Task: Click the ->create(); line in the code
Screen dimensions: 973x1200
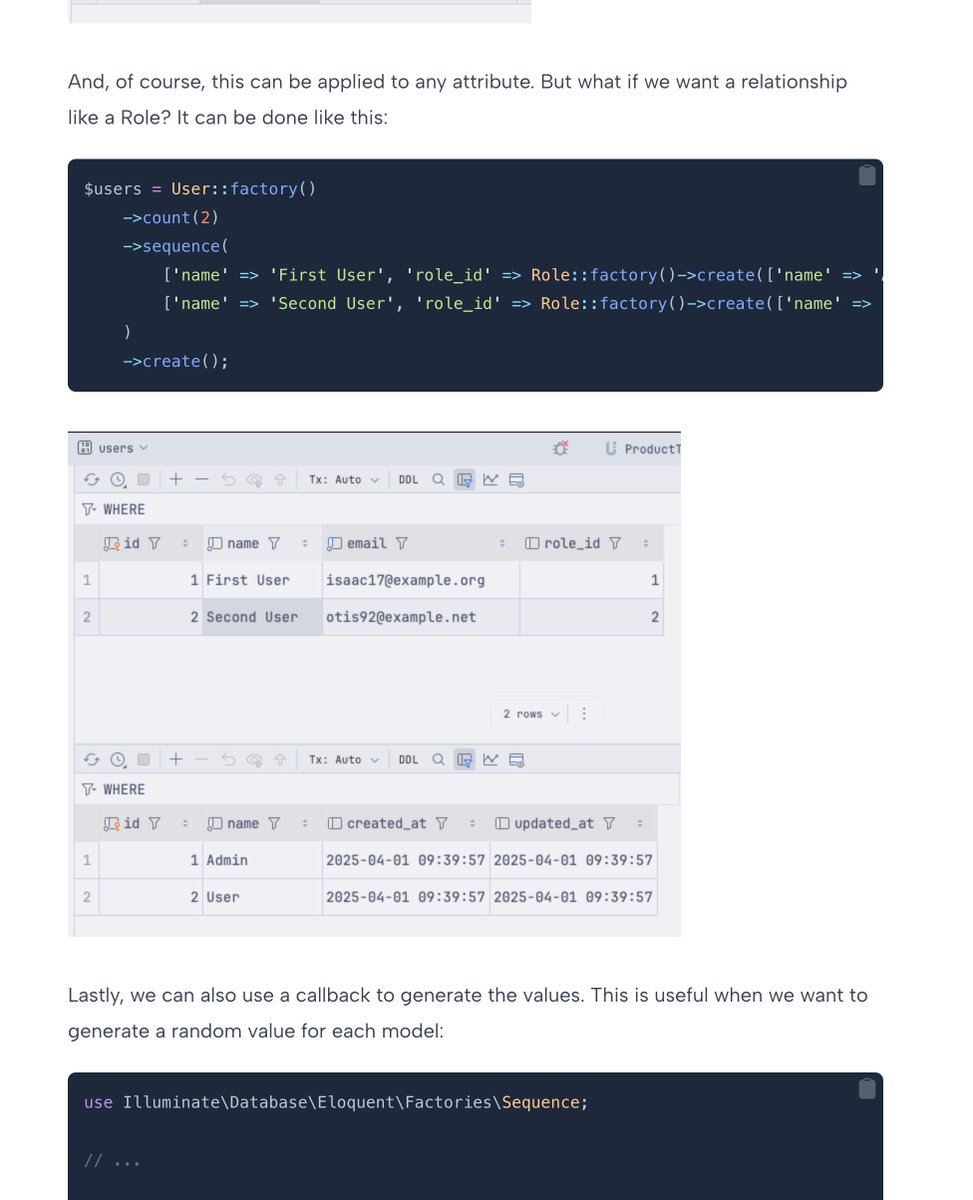Action: pos(176,361)
